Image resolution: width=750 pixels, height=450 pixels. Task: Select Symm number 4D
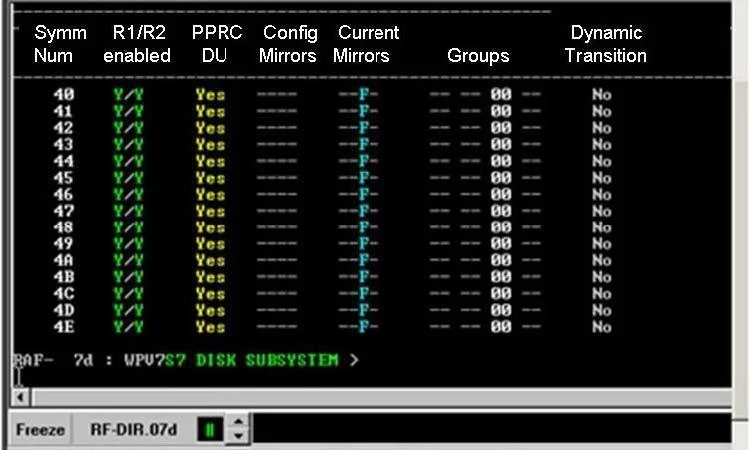(64, 310)
